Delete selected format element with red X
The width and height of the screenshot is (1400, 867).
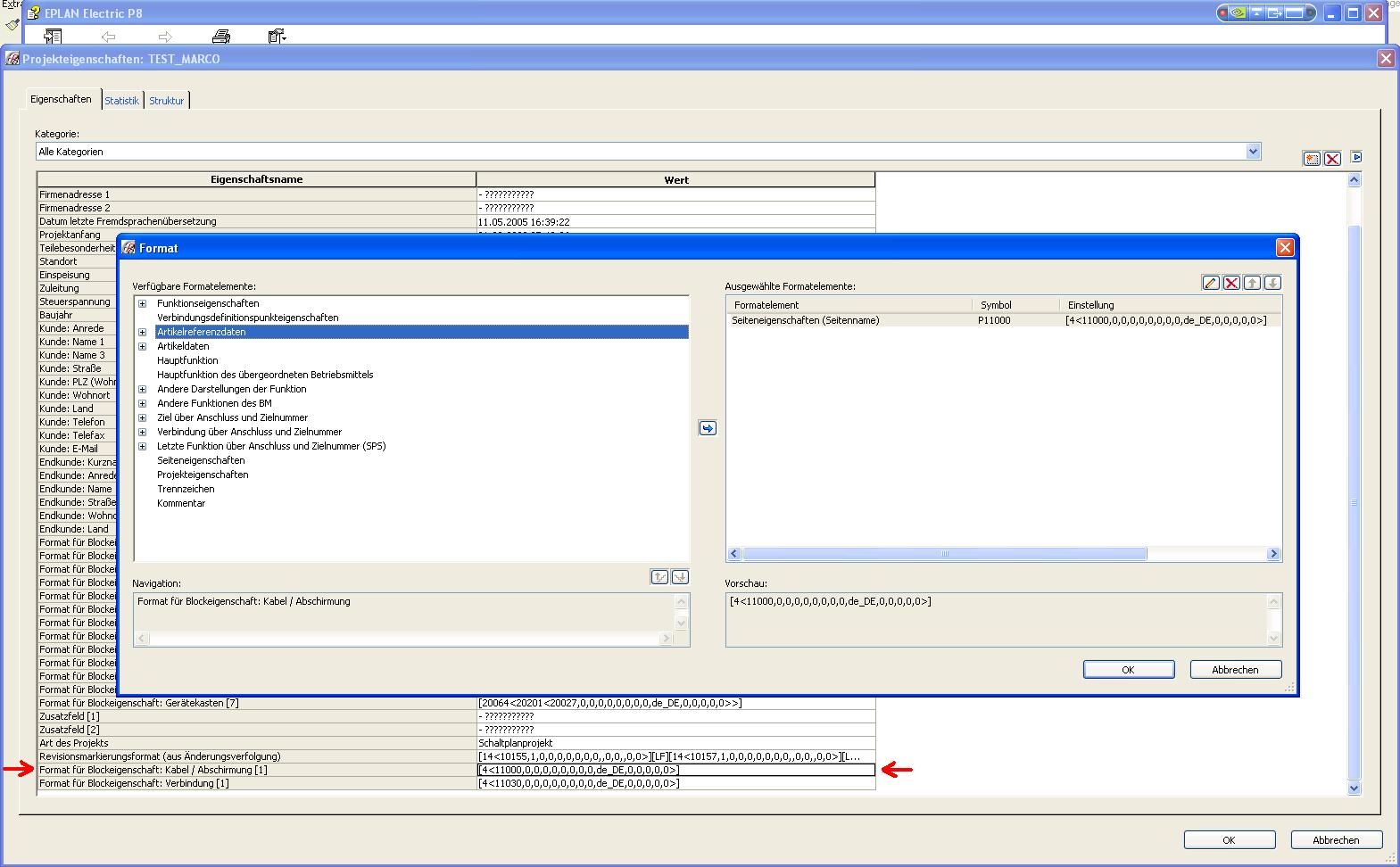tap(1231, 283)
